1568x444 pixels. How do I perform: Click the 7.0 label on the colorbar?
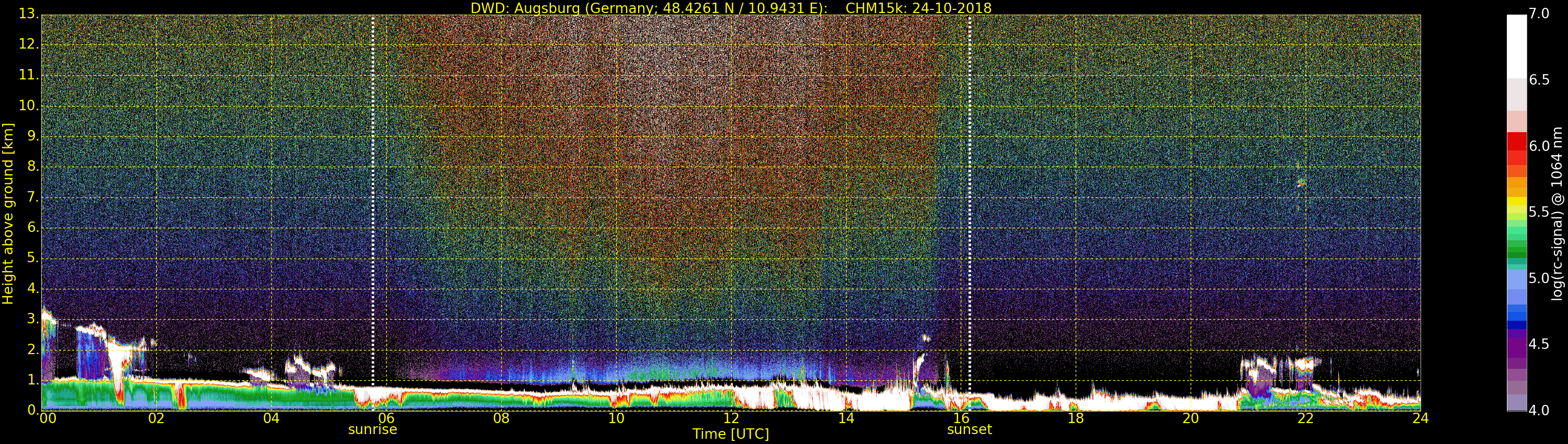click(1539, 14)
